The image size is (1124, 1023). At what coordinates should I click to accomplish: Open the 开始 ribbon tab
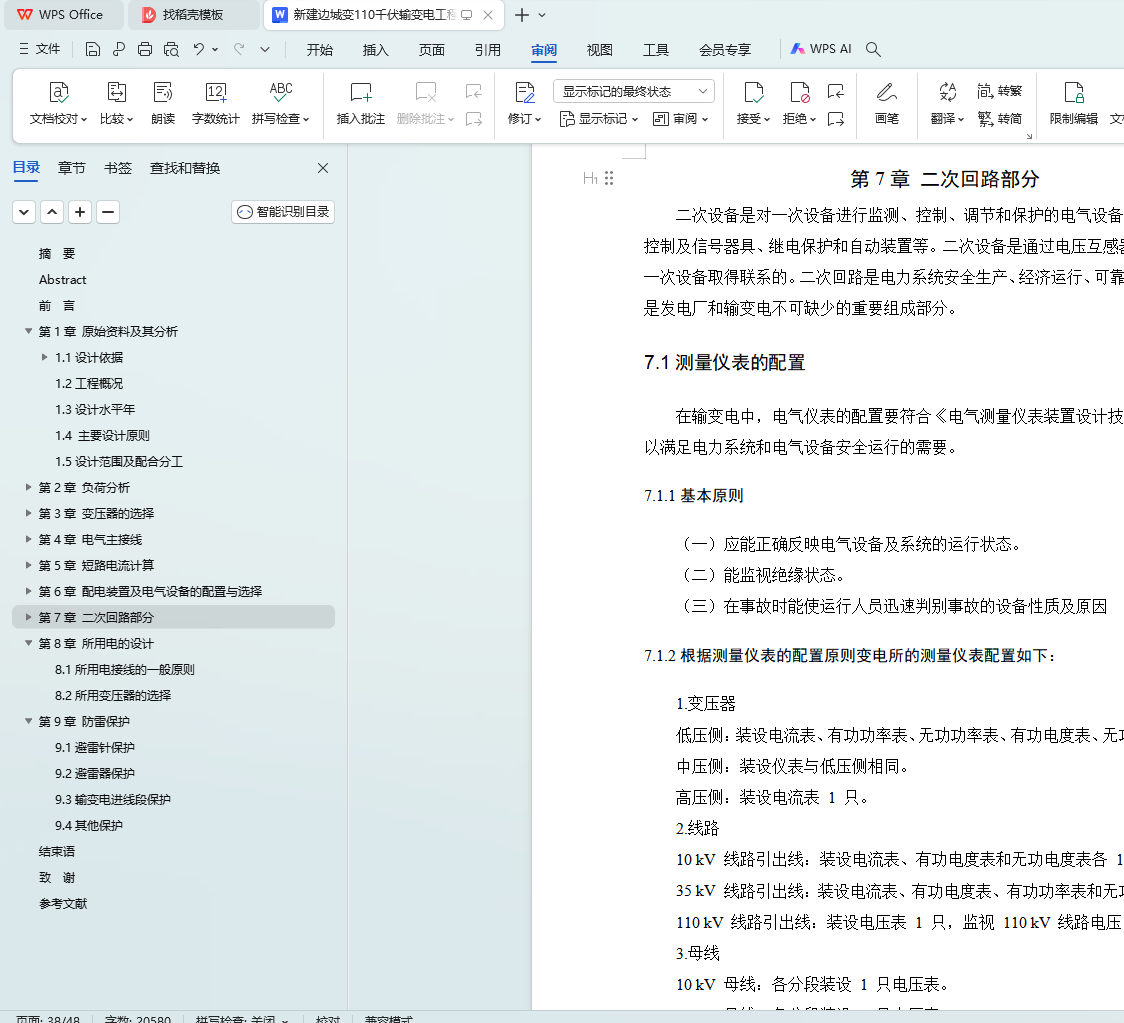pyautogui.click(x=320, y=49)
